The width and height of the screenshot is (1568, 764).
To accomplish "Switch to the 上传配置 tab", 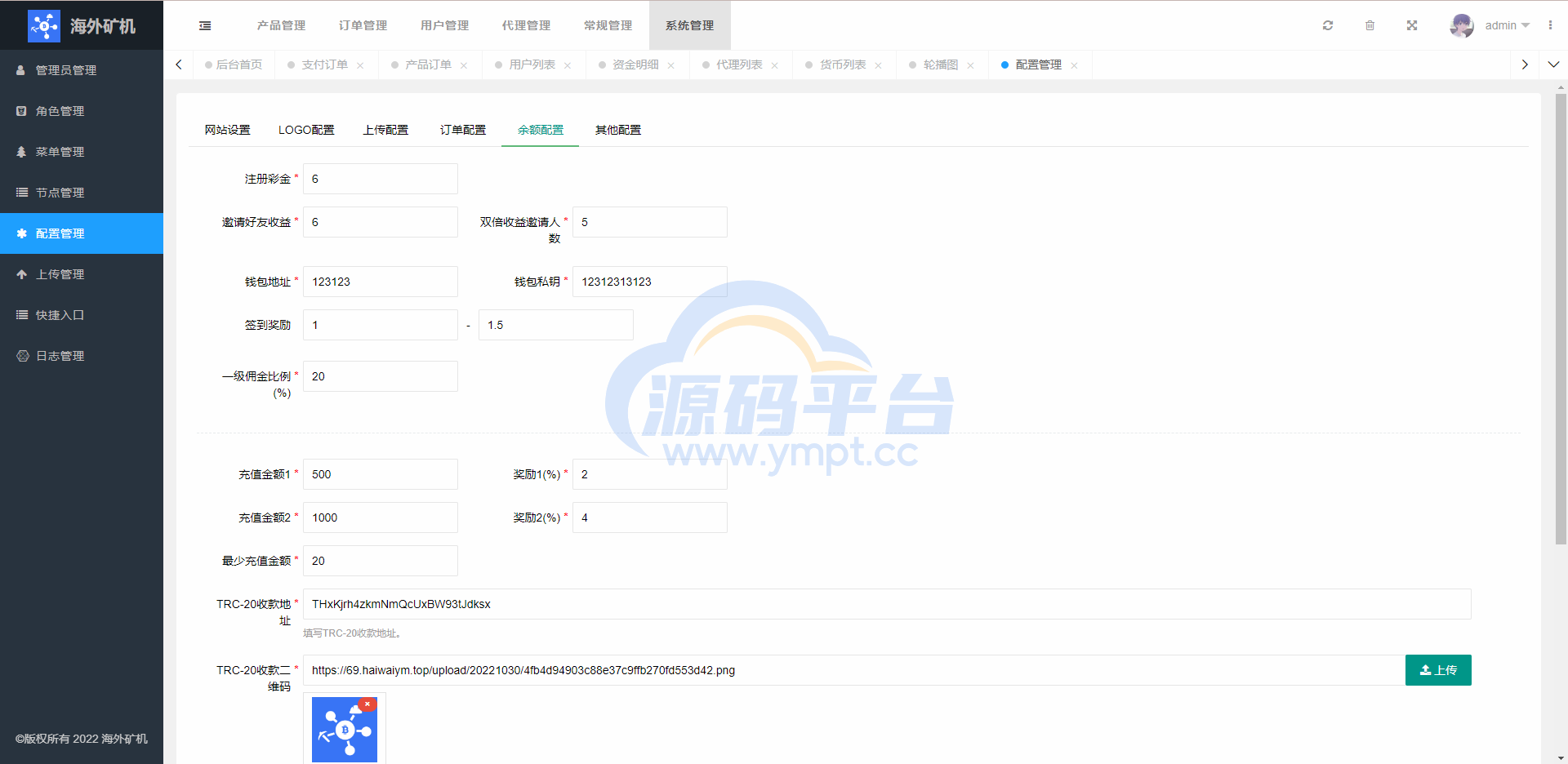I will click(x=385, y=130).
